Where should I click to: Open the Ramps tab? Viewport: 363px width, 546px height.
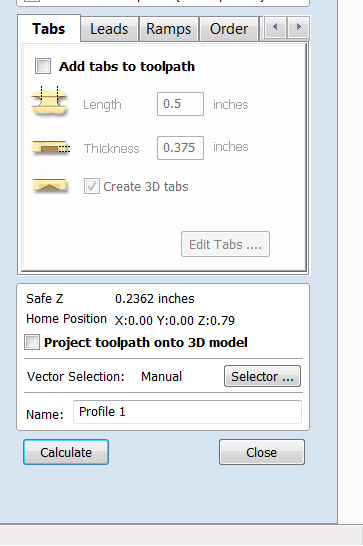pyautogui.click(x=169, y=29)
